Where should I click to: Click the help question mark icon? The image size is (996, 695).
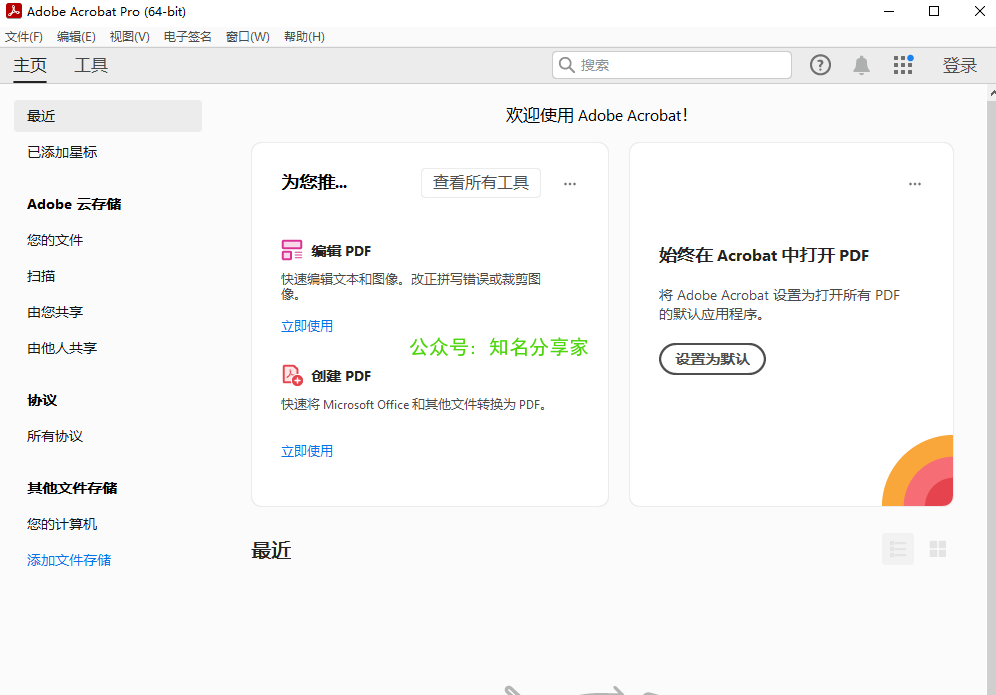pyautogui.click(x=820, y=65)
